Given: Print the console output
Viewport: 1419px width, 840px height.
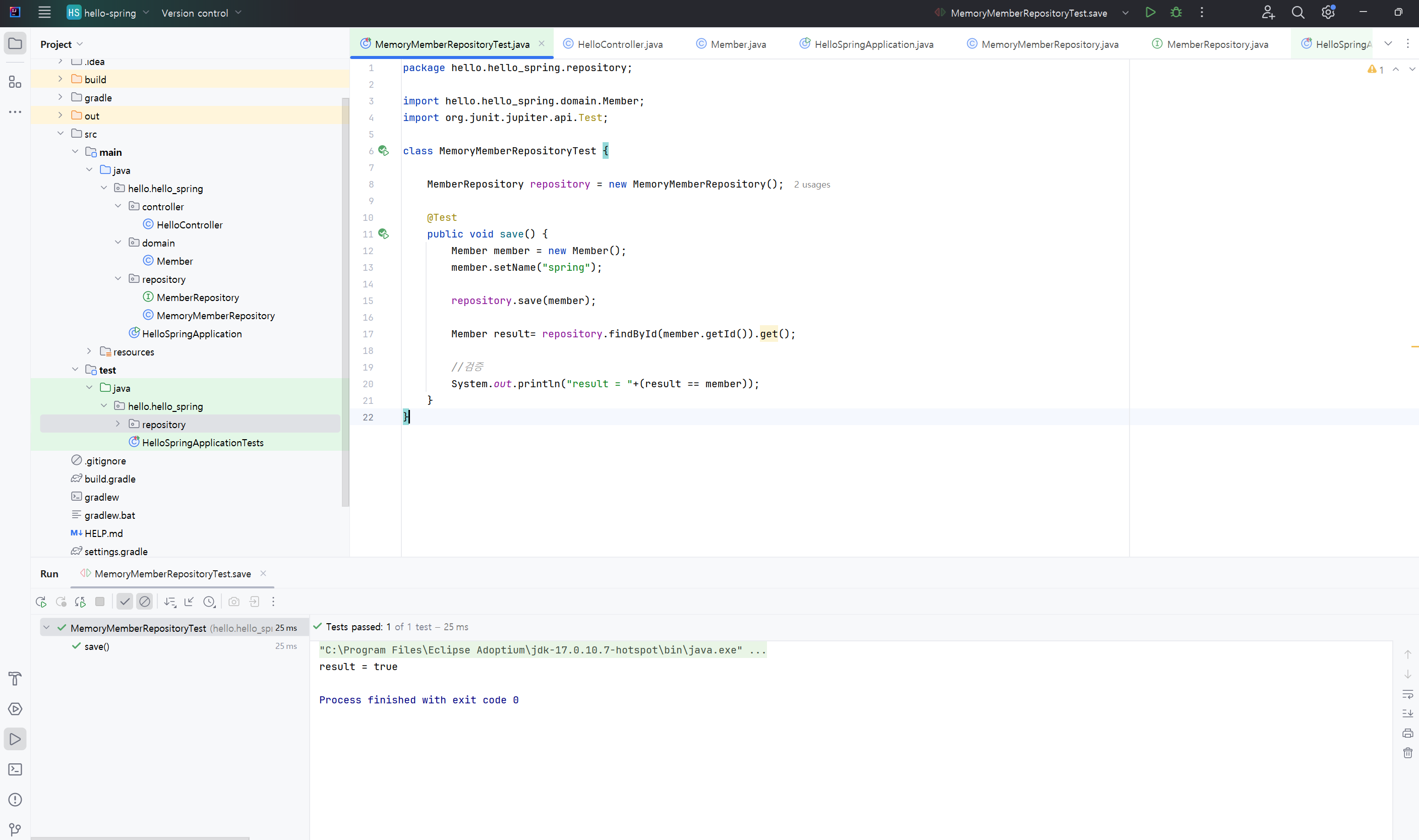Looking at the screenshot, I should (1407, 733).
